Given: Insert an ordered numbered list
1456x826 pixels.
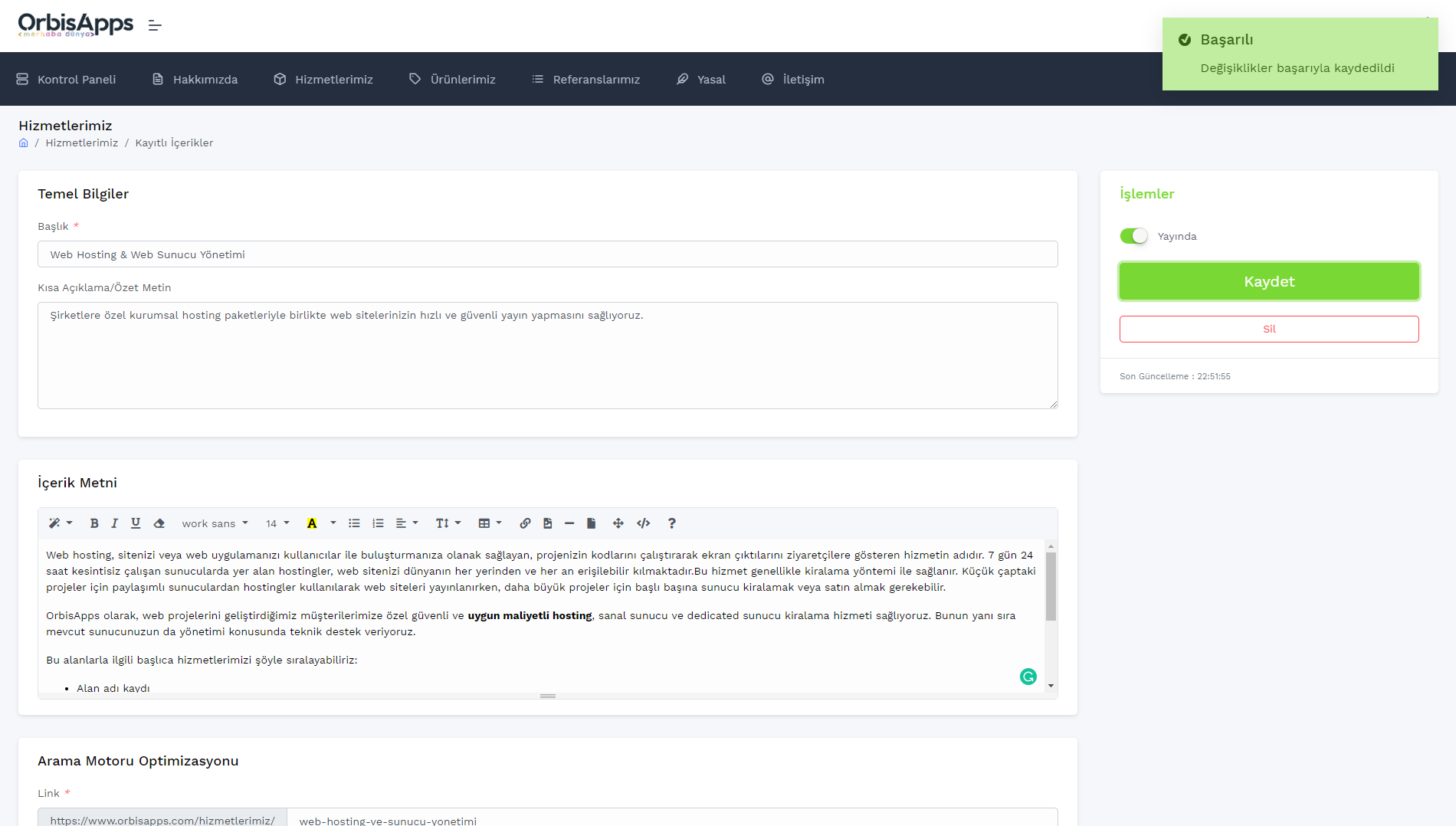Looking at the screenshot, I should (x=378, y=523).
